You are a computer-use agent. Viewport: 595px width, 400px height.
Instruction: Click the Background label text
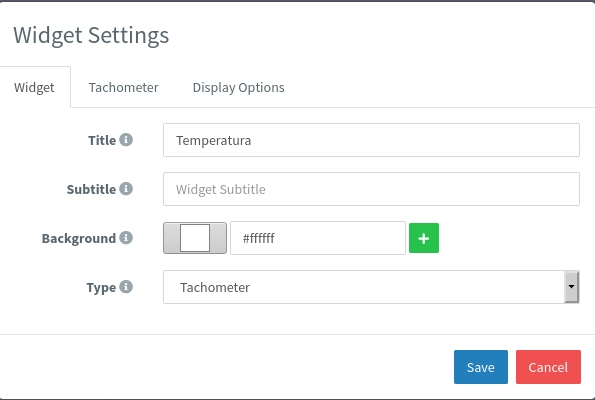pos(79,238)
